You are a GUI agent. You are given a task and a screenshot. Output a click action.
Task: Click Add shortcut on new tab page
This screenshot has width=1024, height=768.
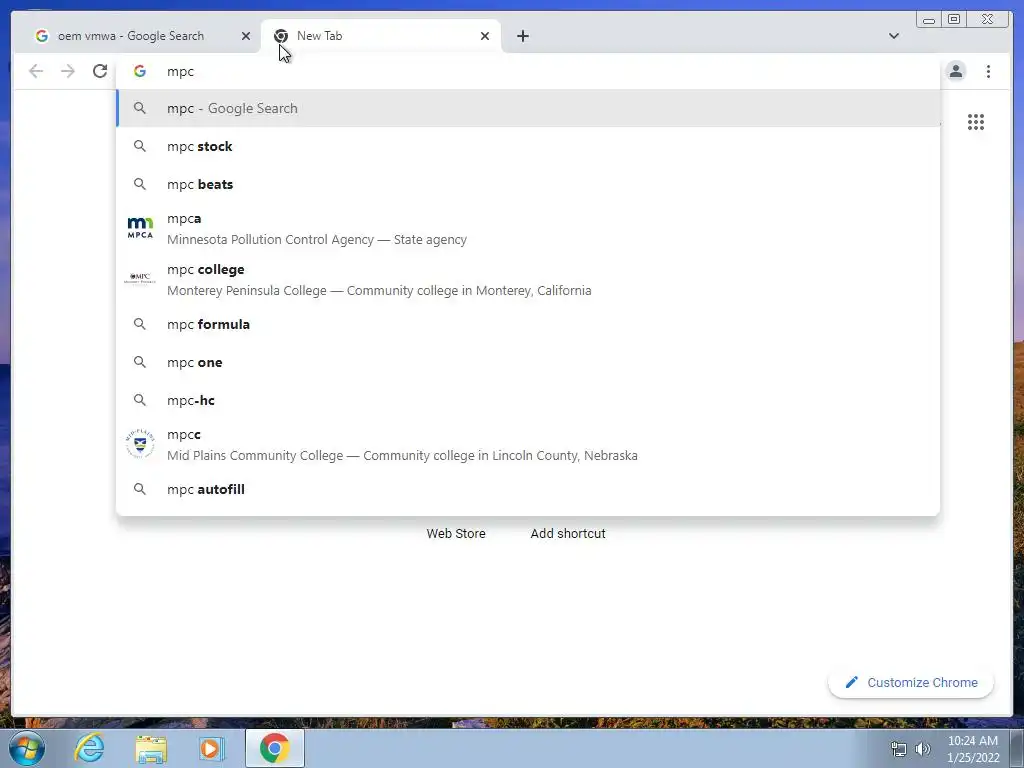tap(568, 534)
